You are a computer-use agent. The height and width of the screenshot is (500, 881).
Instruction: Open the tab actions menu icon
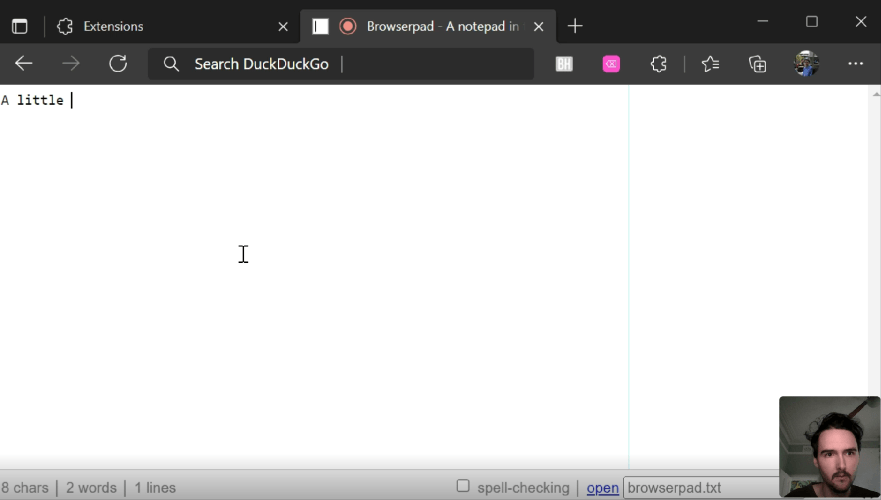pos(20,26)
